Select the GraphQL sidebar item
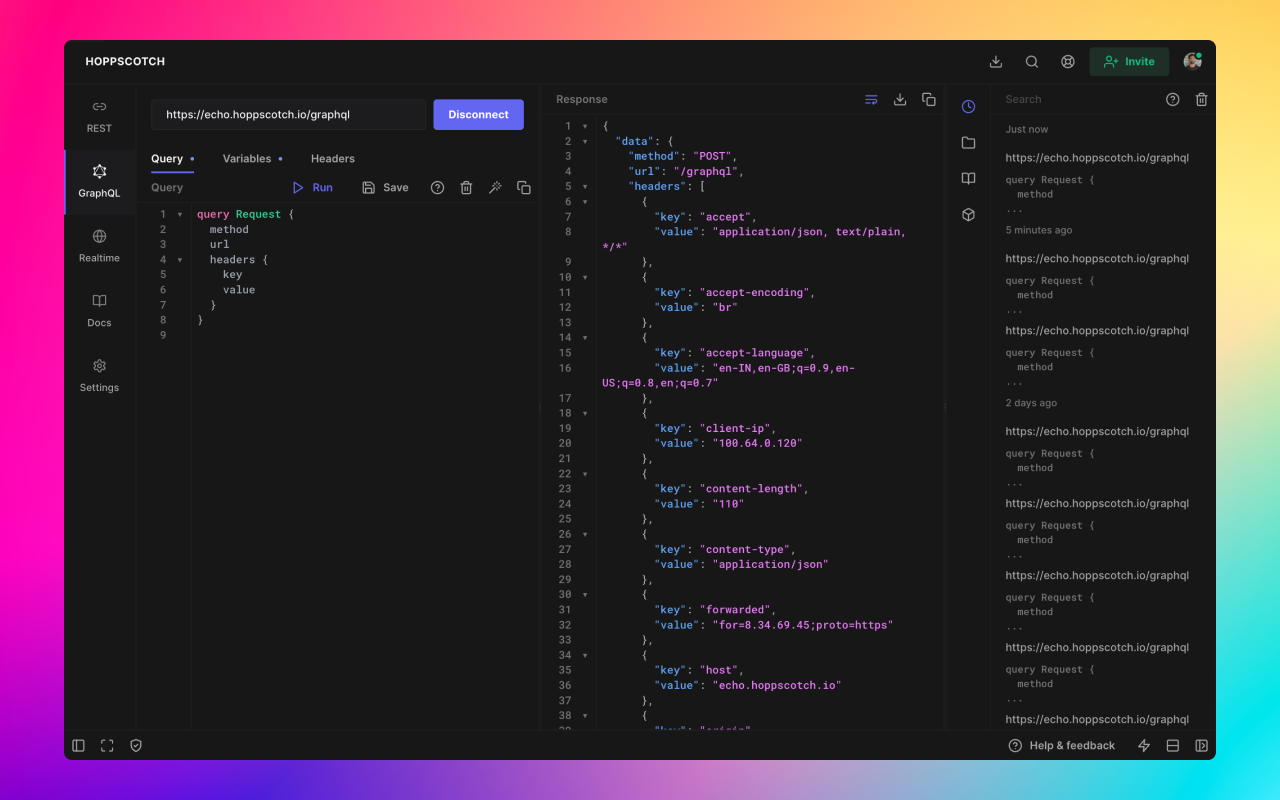Screen dimensions: 1280x800 pyautogui.click(x=99, y=182)
